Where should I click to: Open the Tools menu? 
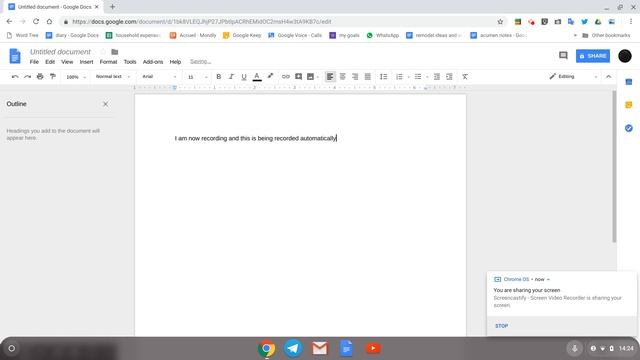[x=130, y=62]
